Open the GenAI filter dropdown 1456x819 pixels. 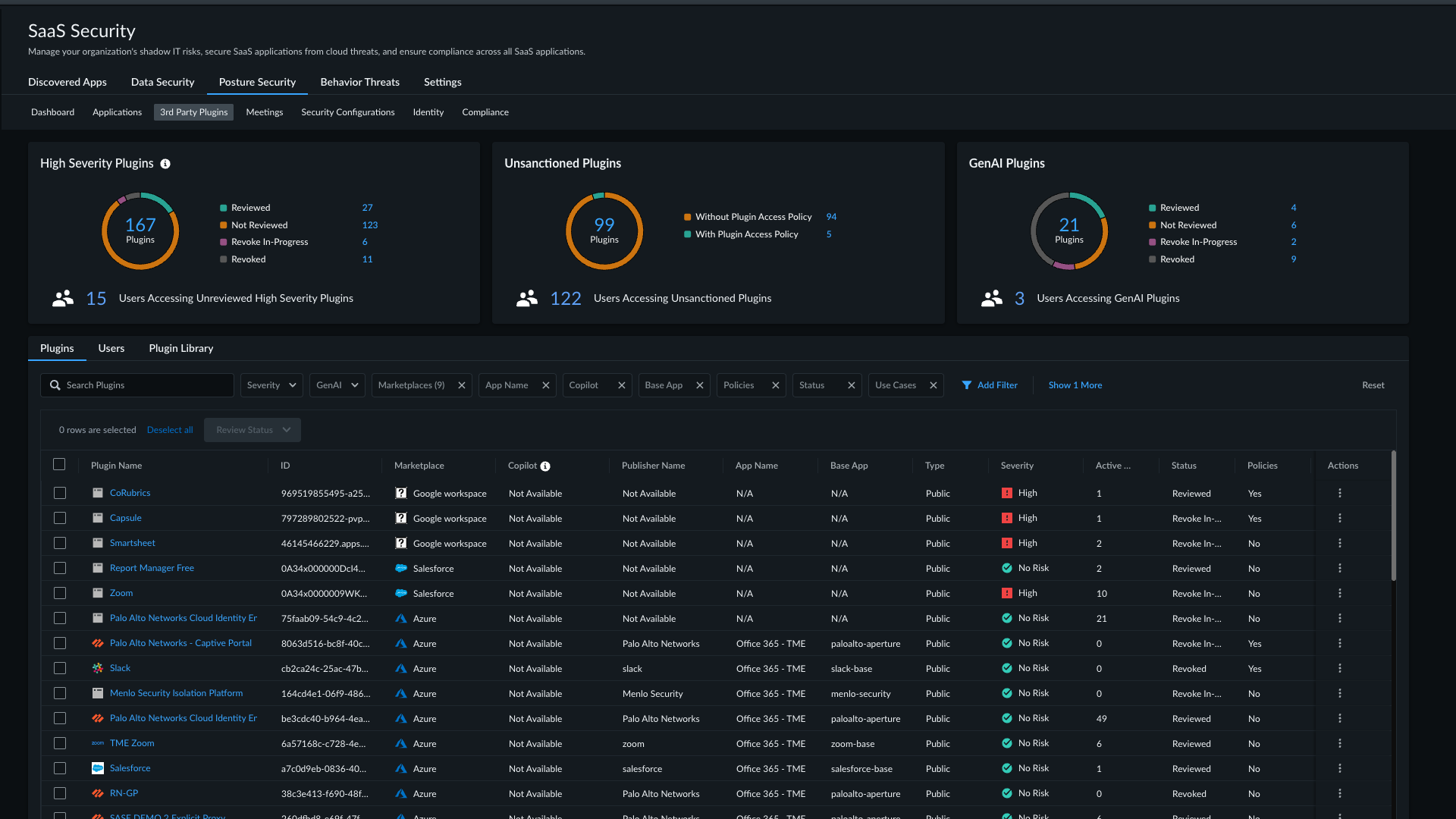tap(337, 385)
